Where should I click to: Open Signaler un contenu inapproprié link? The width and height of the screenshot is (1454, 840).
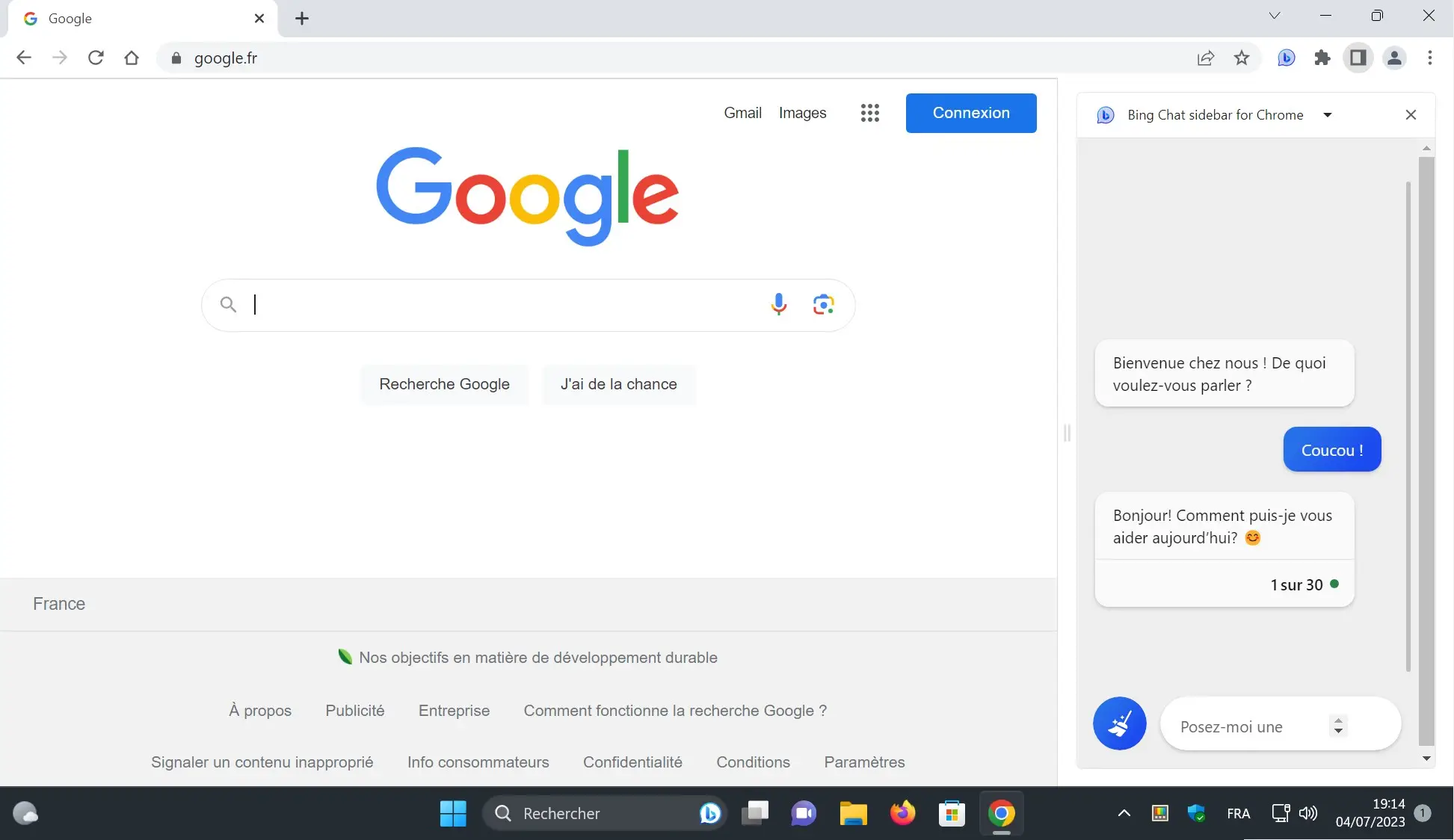[262, 762]
